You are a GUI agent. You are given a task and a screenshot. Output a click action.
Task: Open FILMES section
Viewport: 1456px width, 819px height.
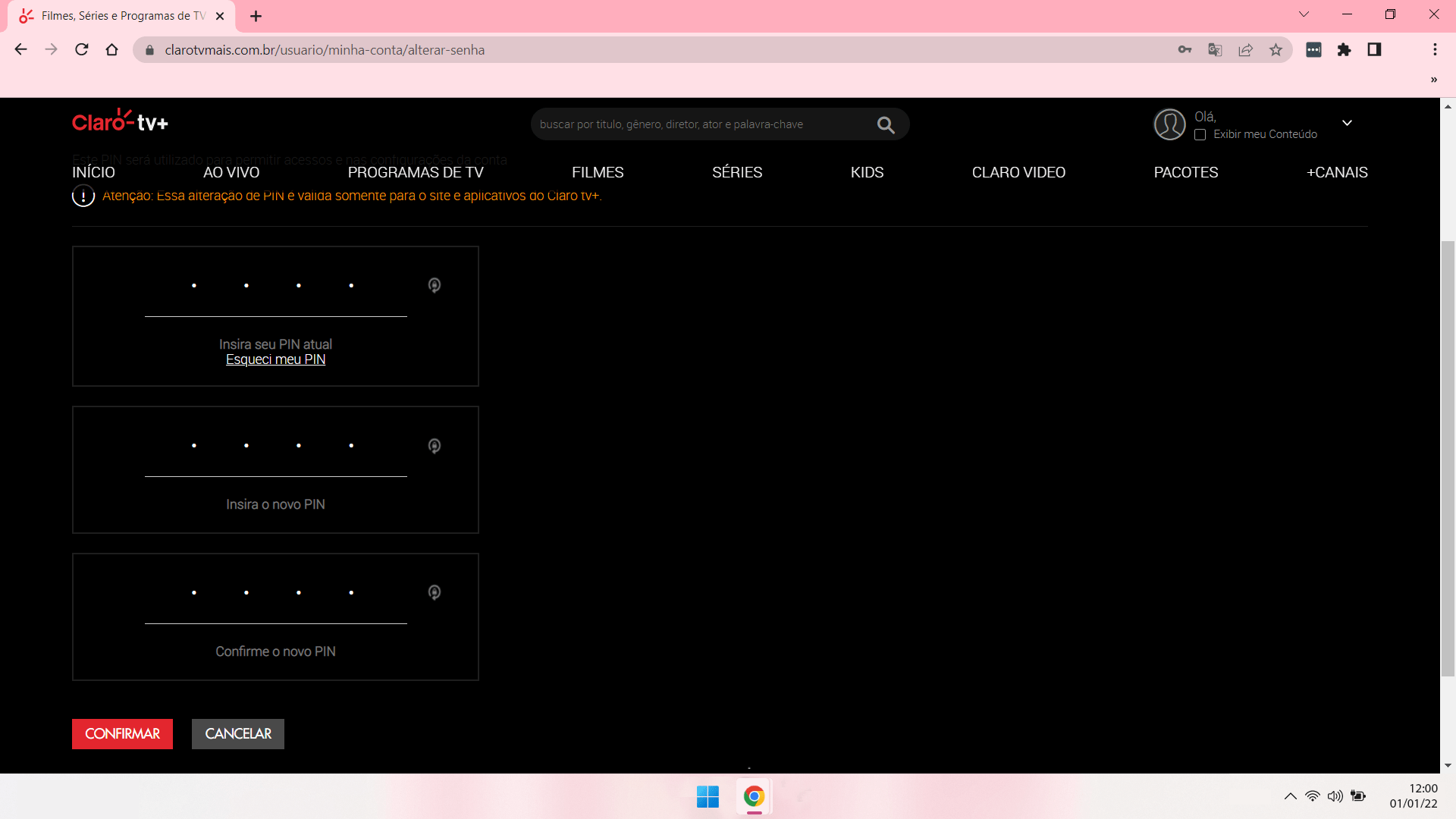point(598,172)
